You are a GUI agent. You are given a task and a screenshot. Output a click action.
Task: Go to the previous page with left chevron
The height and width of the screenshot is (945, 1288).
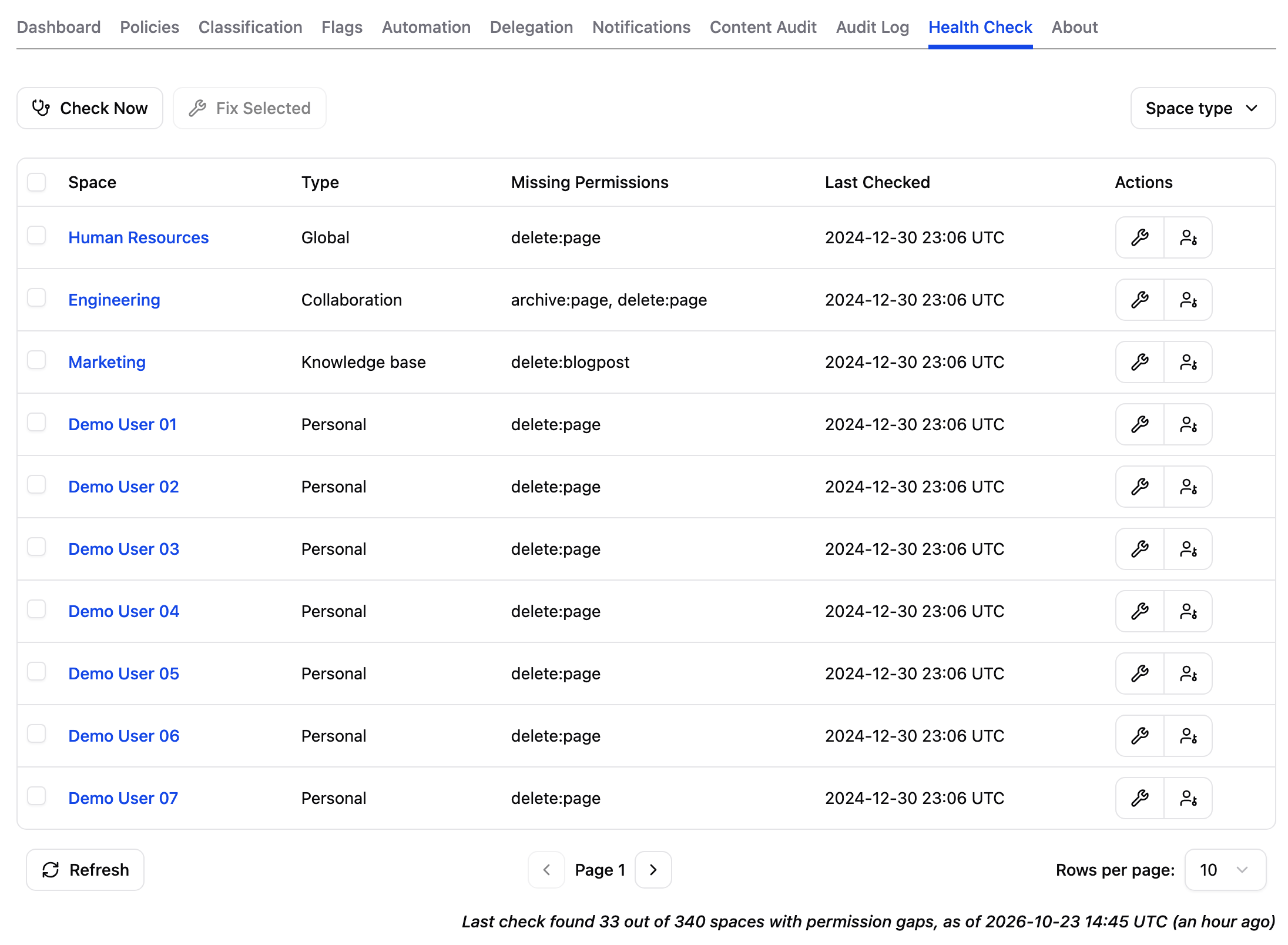[546, 870]
